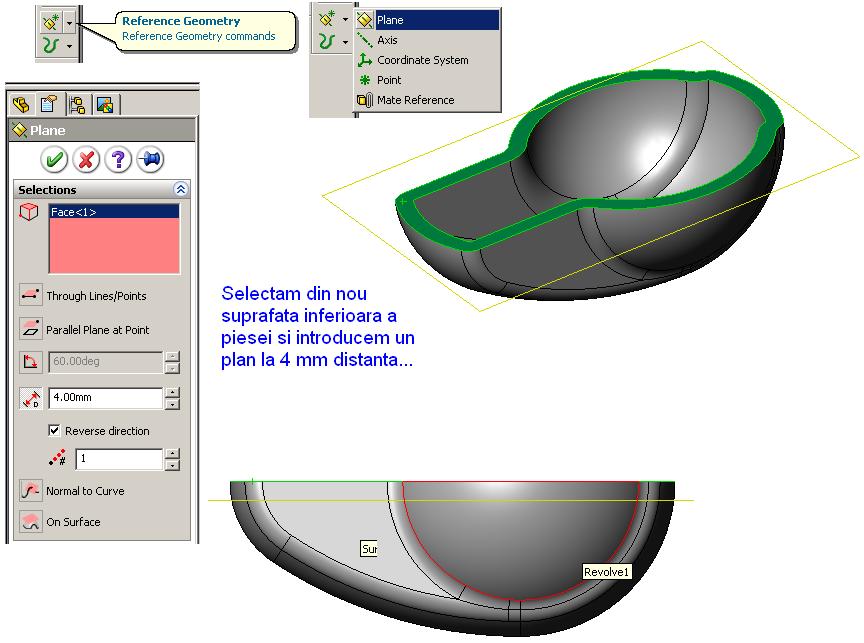Open the dropdown arrow beside the Curves icon near the tooltip
864x643 pixels.
pos(69,46)
